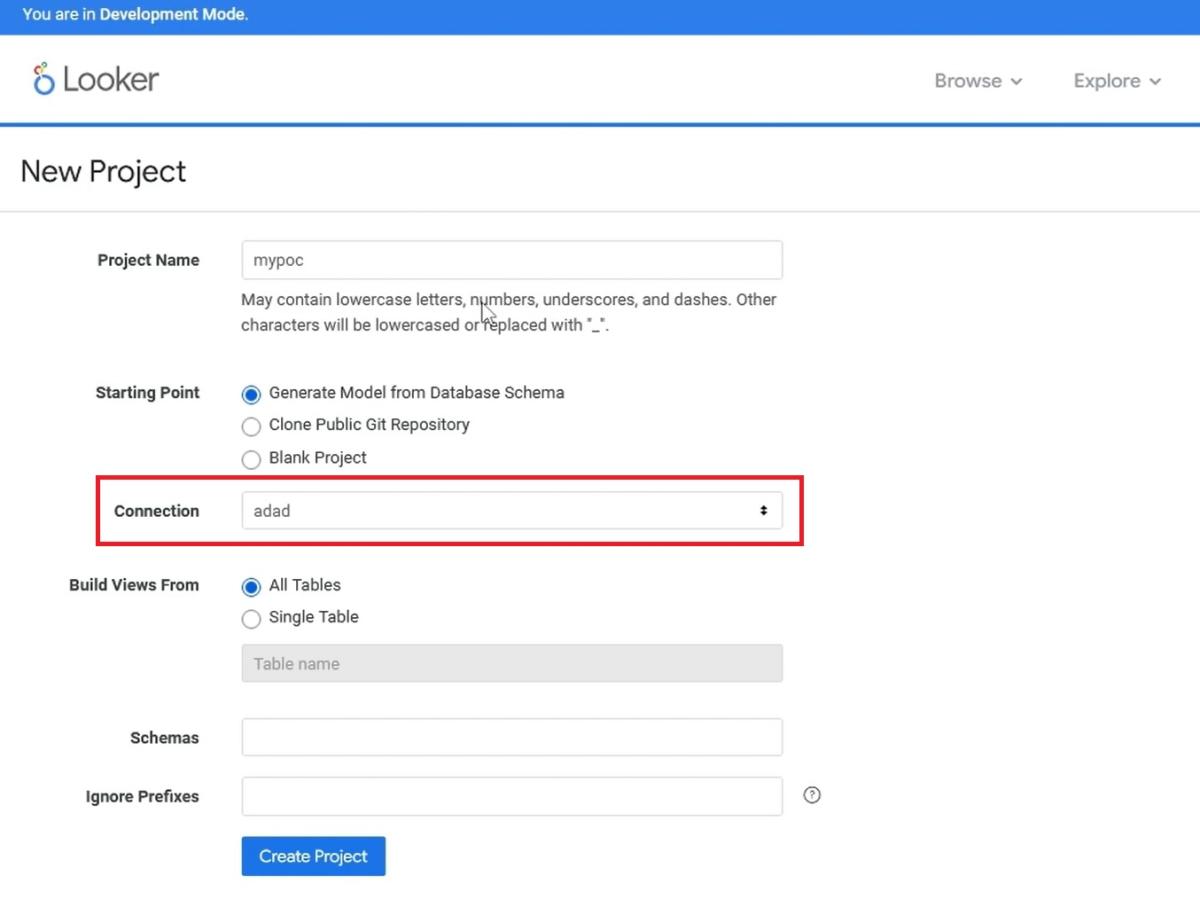Click the Looker logo

(95, 79)
